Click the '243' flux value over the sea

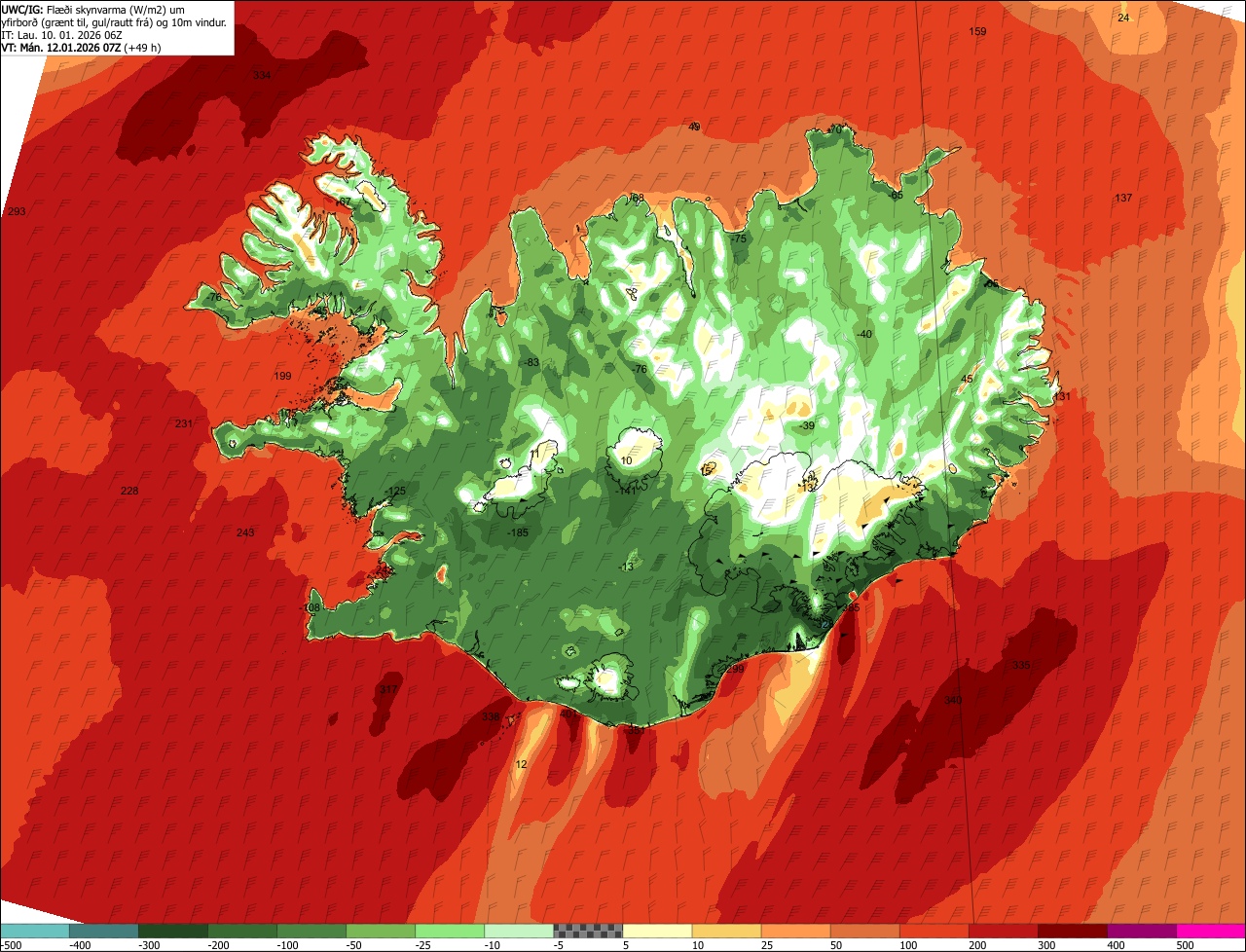tap(245, 532)
